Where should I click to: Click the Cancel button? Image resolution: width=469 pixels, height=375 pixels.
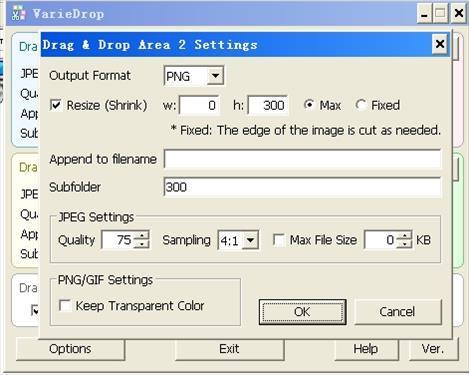[398, 312]
